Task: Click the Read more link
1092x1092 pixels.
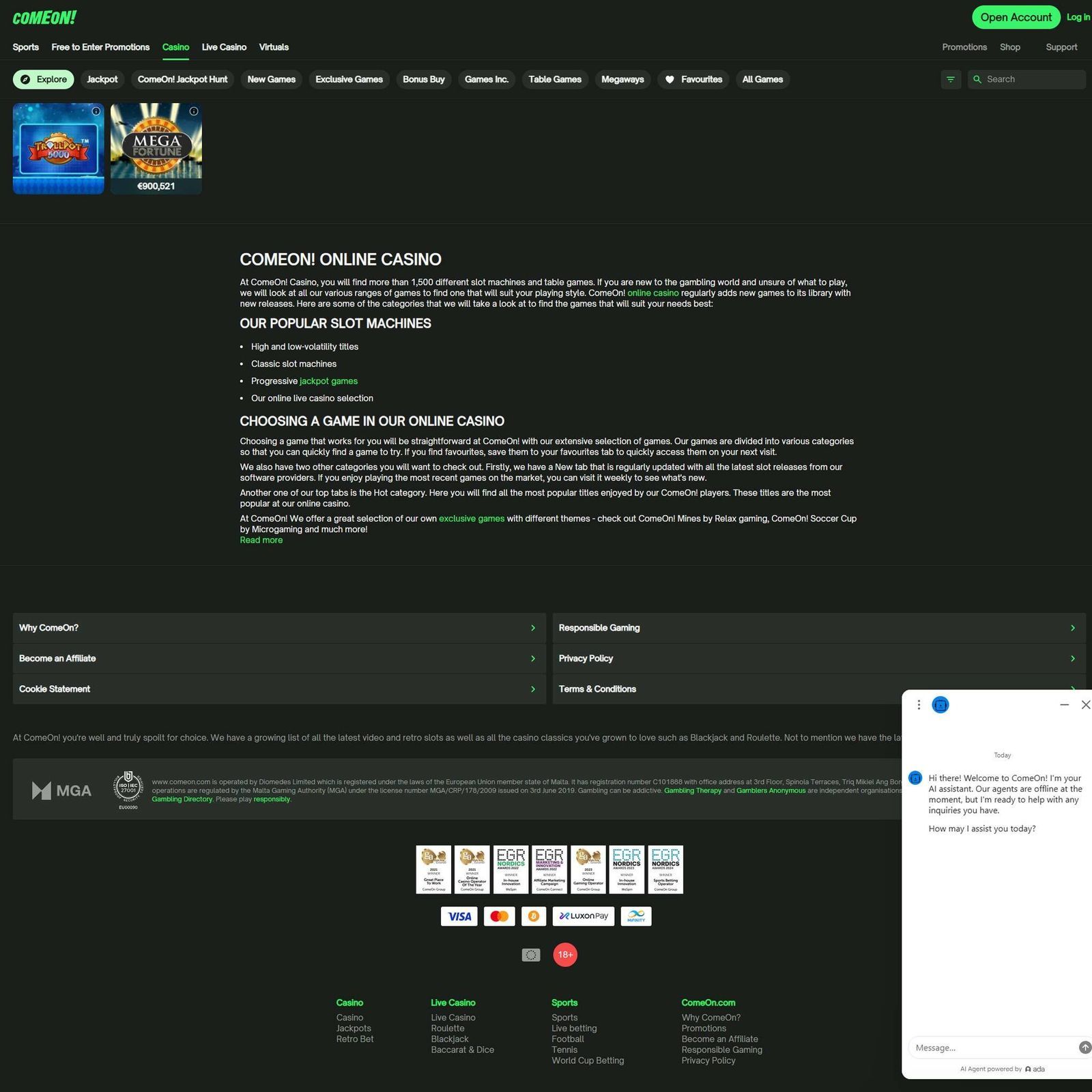Action: 261,540
